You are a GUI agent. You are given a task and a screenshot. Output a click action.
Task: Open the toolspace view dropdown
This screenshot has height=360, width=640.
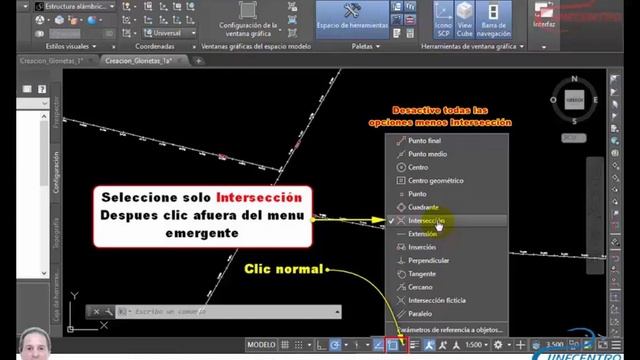click(33, 104)
